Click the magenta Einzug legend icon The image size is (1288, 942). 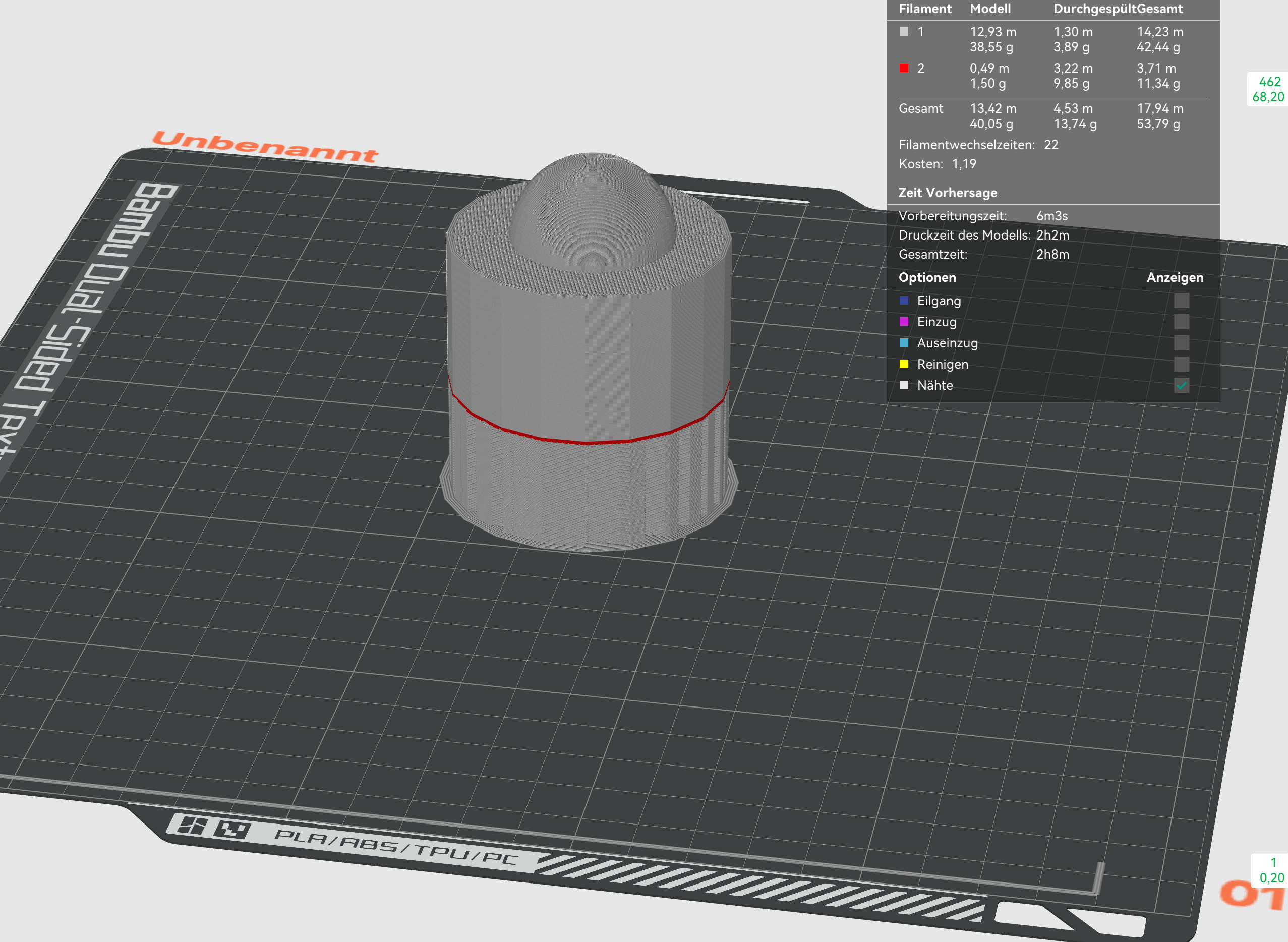click(904, 322)
